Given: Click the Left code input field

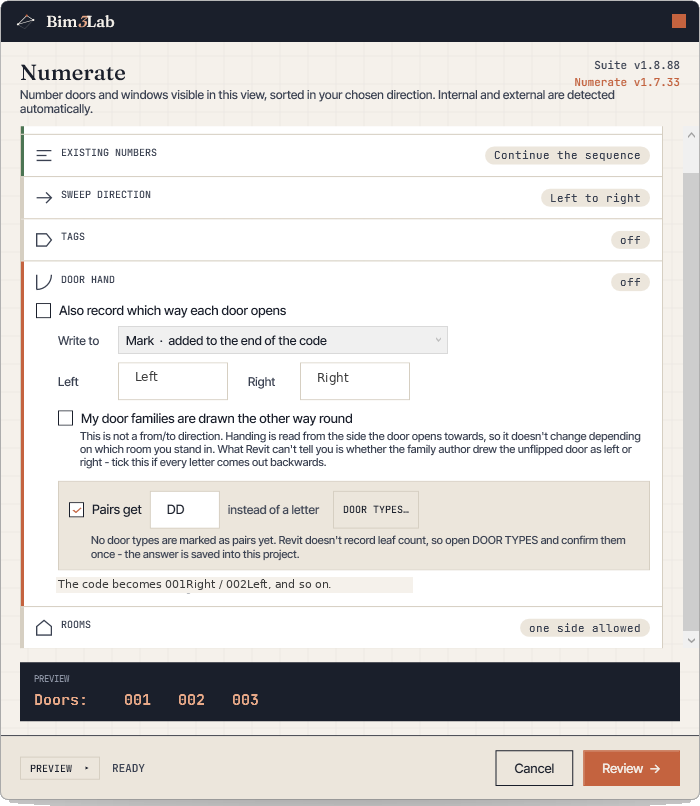Looking at the screenshot, I should pyautogui.click(x=173, y=381).
